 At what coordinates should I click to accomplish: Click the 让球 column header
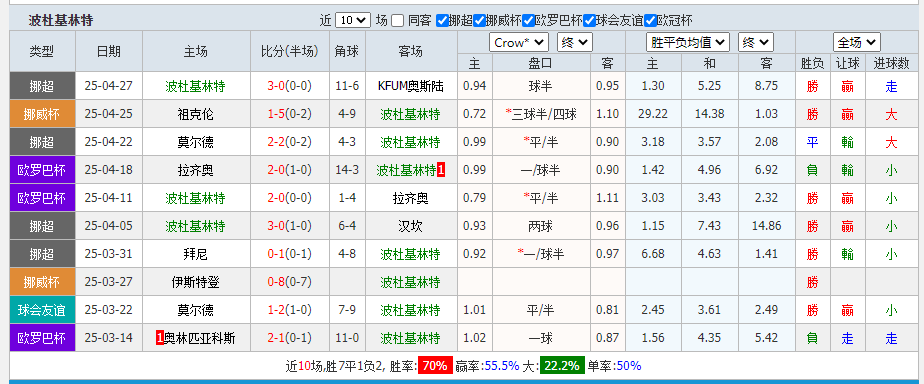click(x=847, y=63)
